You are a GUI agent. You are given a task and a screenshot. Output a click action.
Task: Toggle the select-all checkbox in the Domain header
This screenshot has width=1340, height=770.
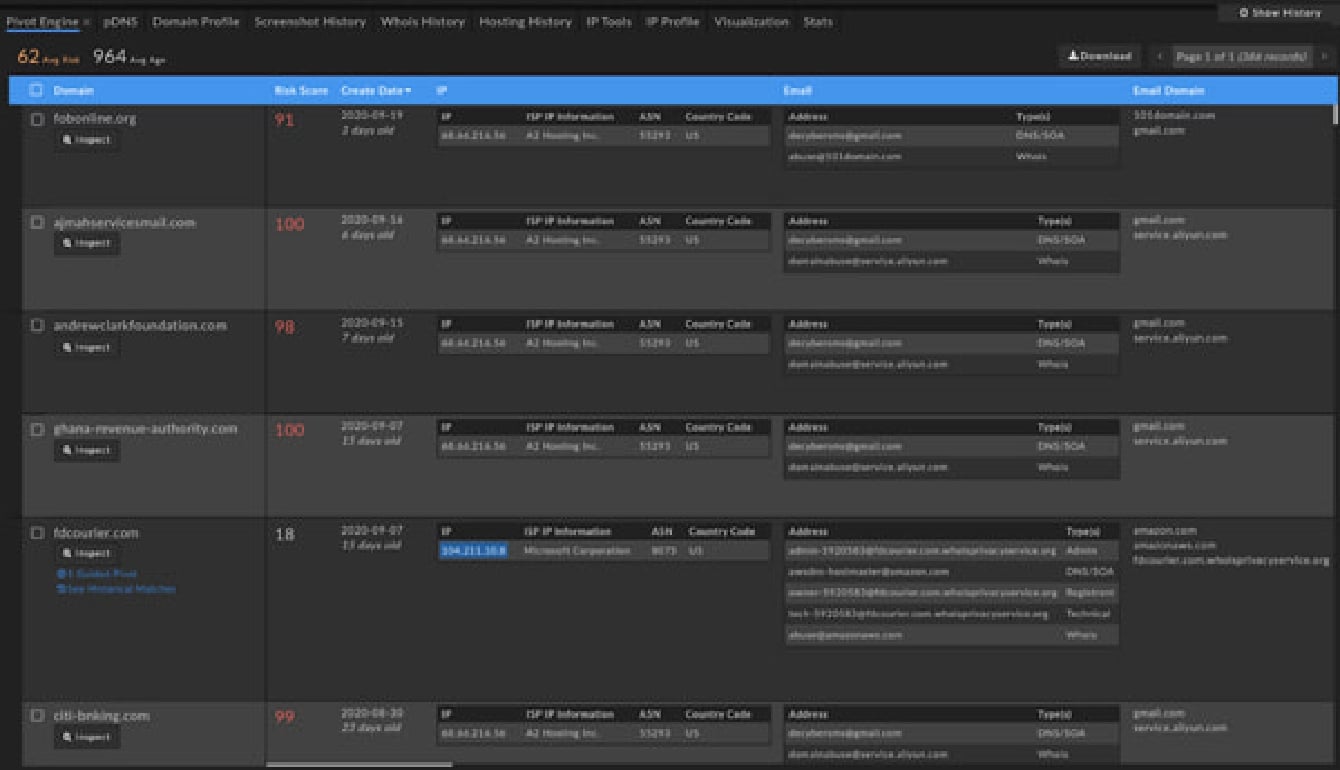pyautogui.click(x=36, y=90)
